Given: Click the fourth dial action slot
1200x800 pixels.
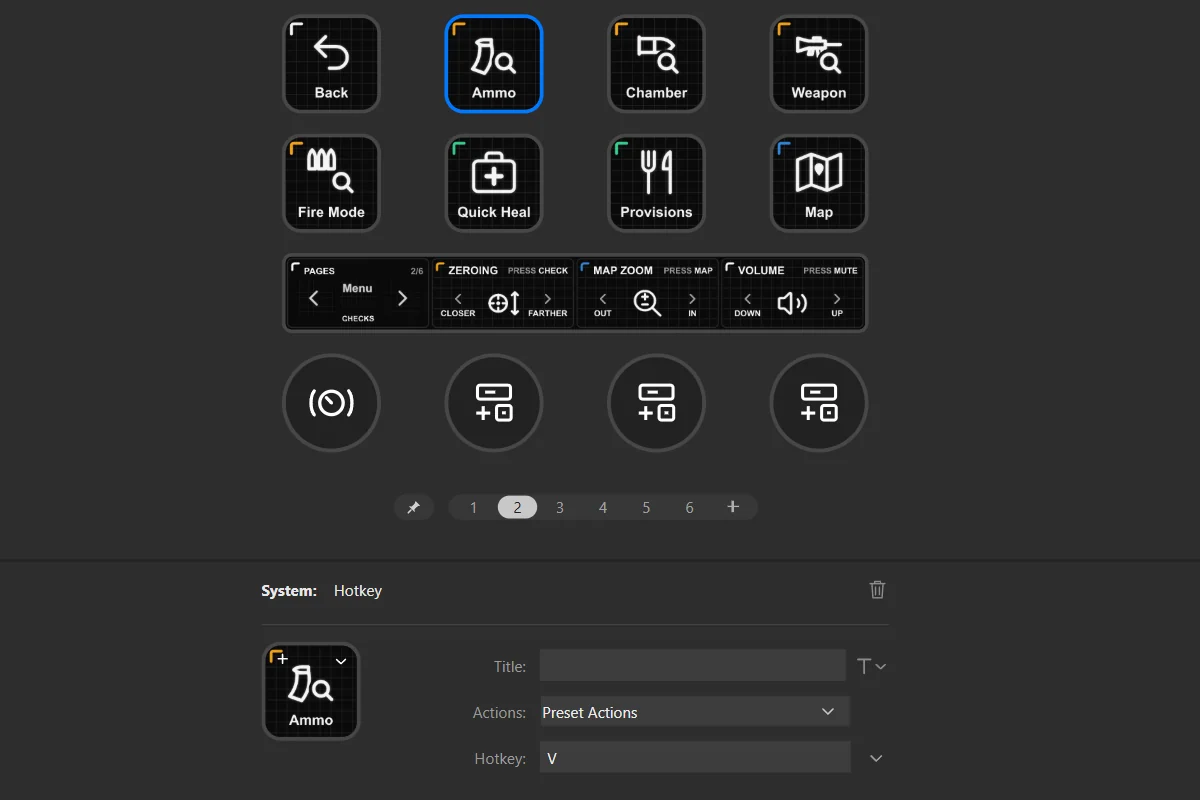Looking at the screenshot, I should point(819,403).
